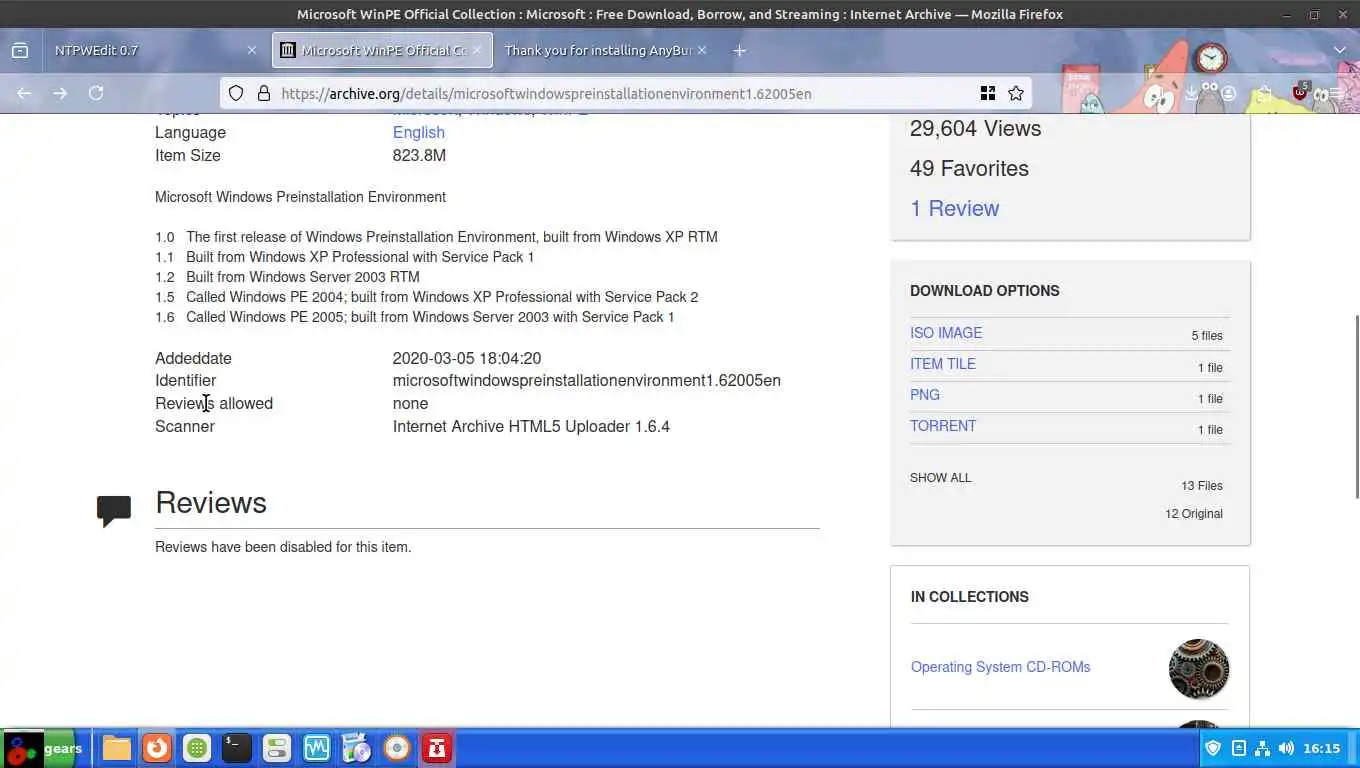Screen dimensions: 1360x768
Task: Adjust sound via the volume tray icon
Action: (x=1286, y=748)
